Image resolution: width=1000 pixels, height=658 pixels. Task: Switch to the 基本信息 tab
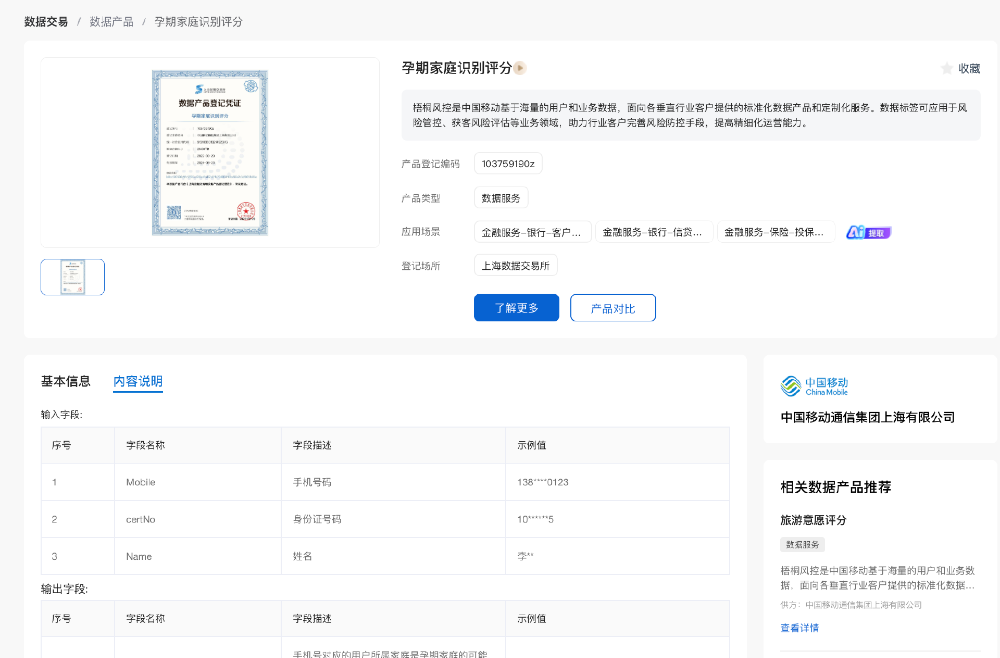65,381
